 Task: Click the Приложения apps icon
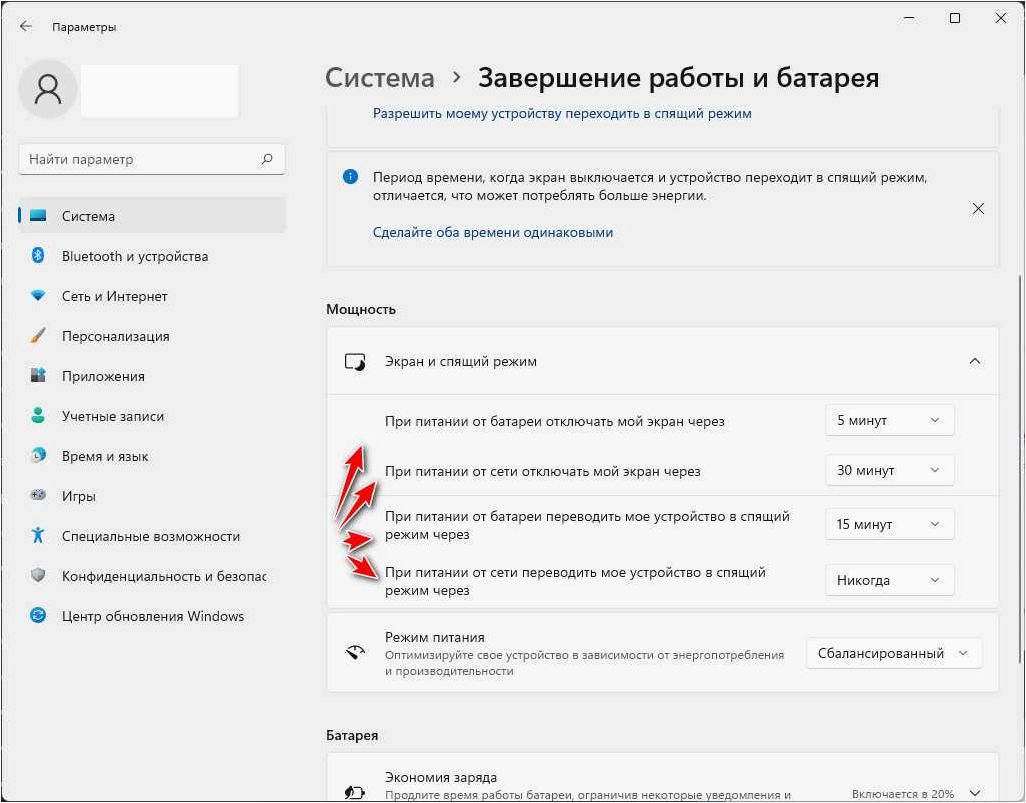click(x=38, y=376)
